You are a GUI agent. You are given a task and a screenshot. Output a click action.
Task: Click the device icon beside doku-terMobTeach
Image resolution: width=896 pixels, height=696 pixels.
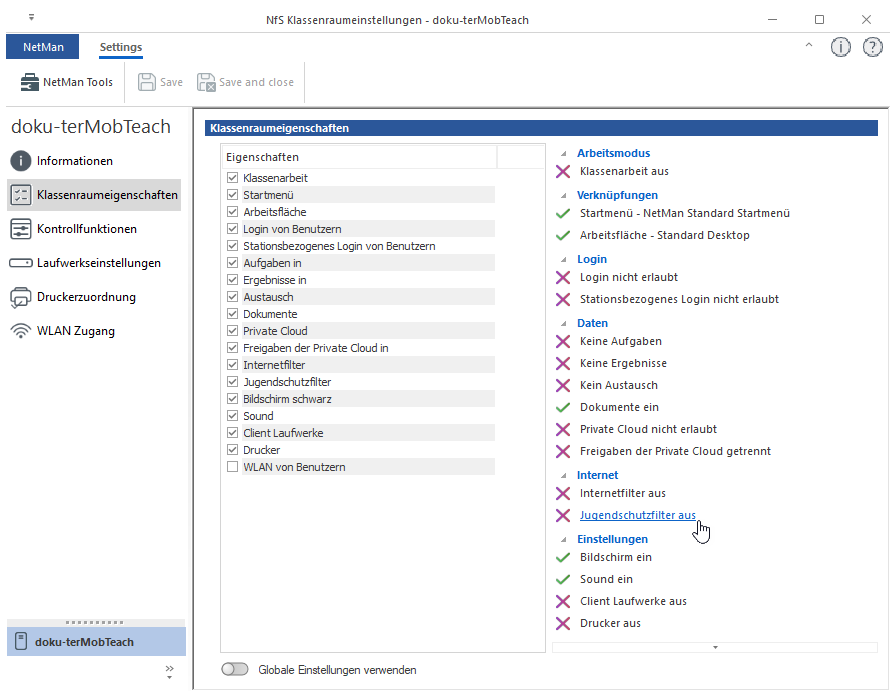point(21,642)
